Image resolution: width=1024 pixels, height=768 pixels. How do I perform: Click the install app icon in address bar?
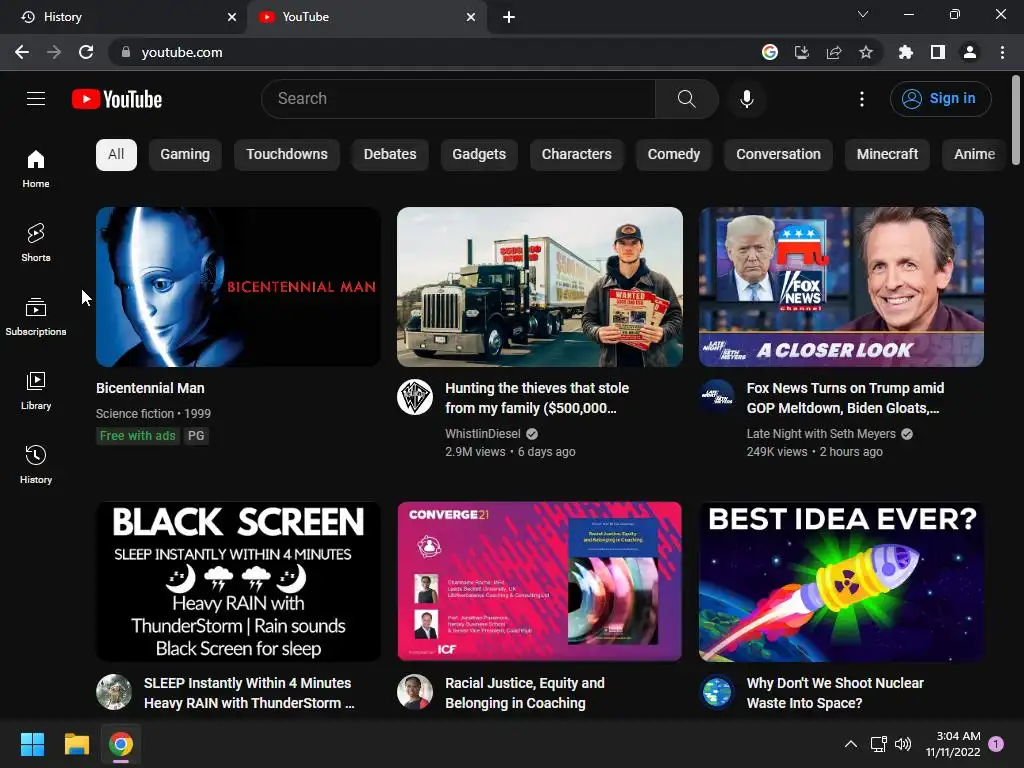pyautogui.click(x=802, y=52)
